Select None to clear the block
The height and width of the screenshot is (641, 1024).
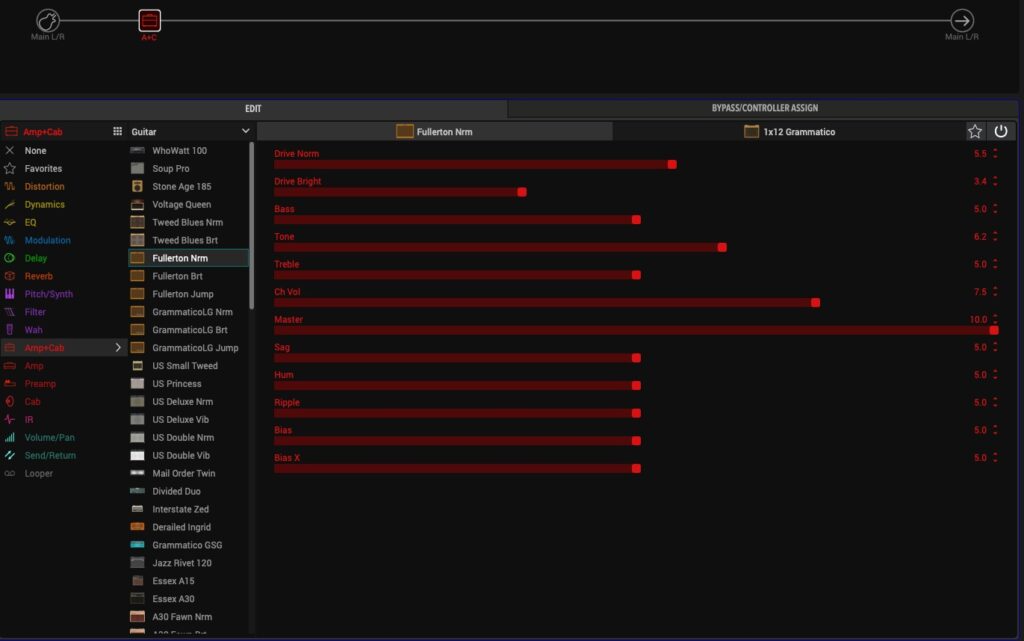pos(35,151)
